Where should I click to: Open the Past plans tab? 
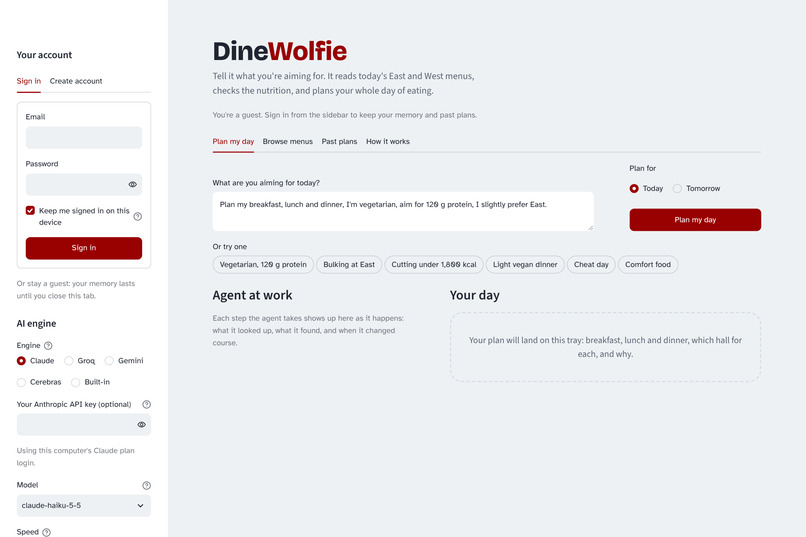(x=339, y=142)
